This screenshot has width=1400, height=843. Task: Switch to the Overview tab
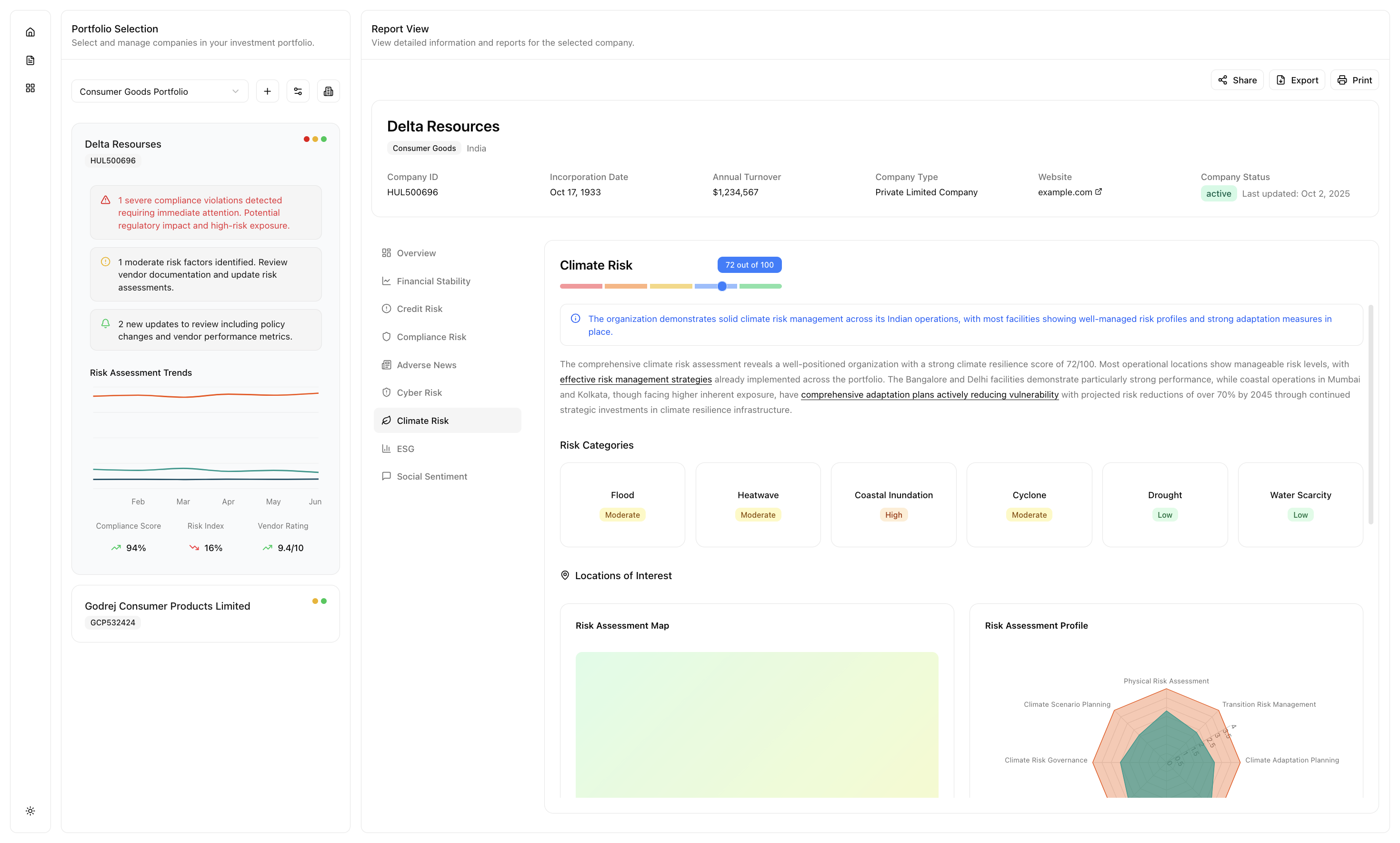pos(447,253)
